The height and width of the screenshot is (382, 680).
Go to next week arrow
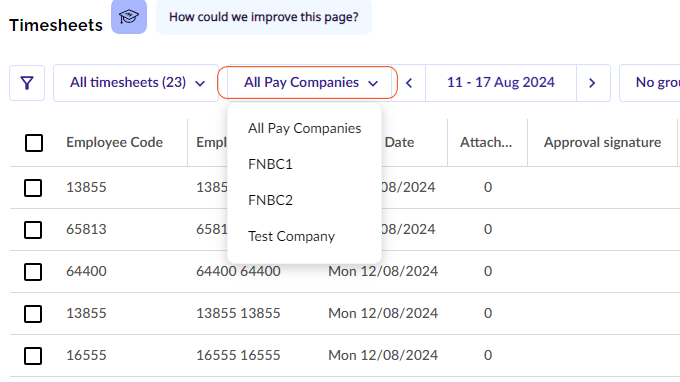(x=593, y=83)
